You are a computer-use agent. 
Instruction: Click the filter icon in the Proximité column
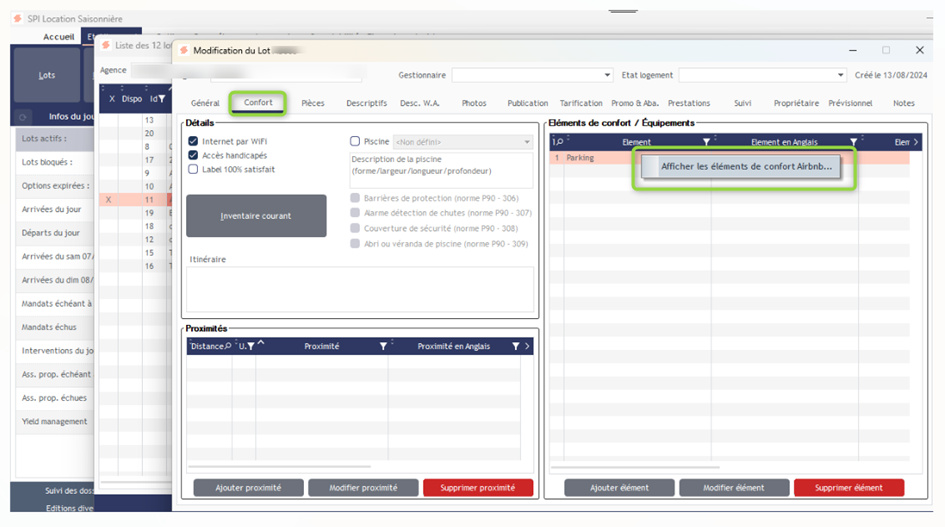383,346
